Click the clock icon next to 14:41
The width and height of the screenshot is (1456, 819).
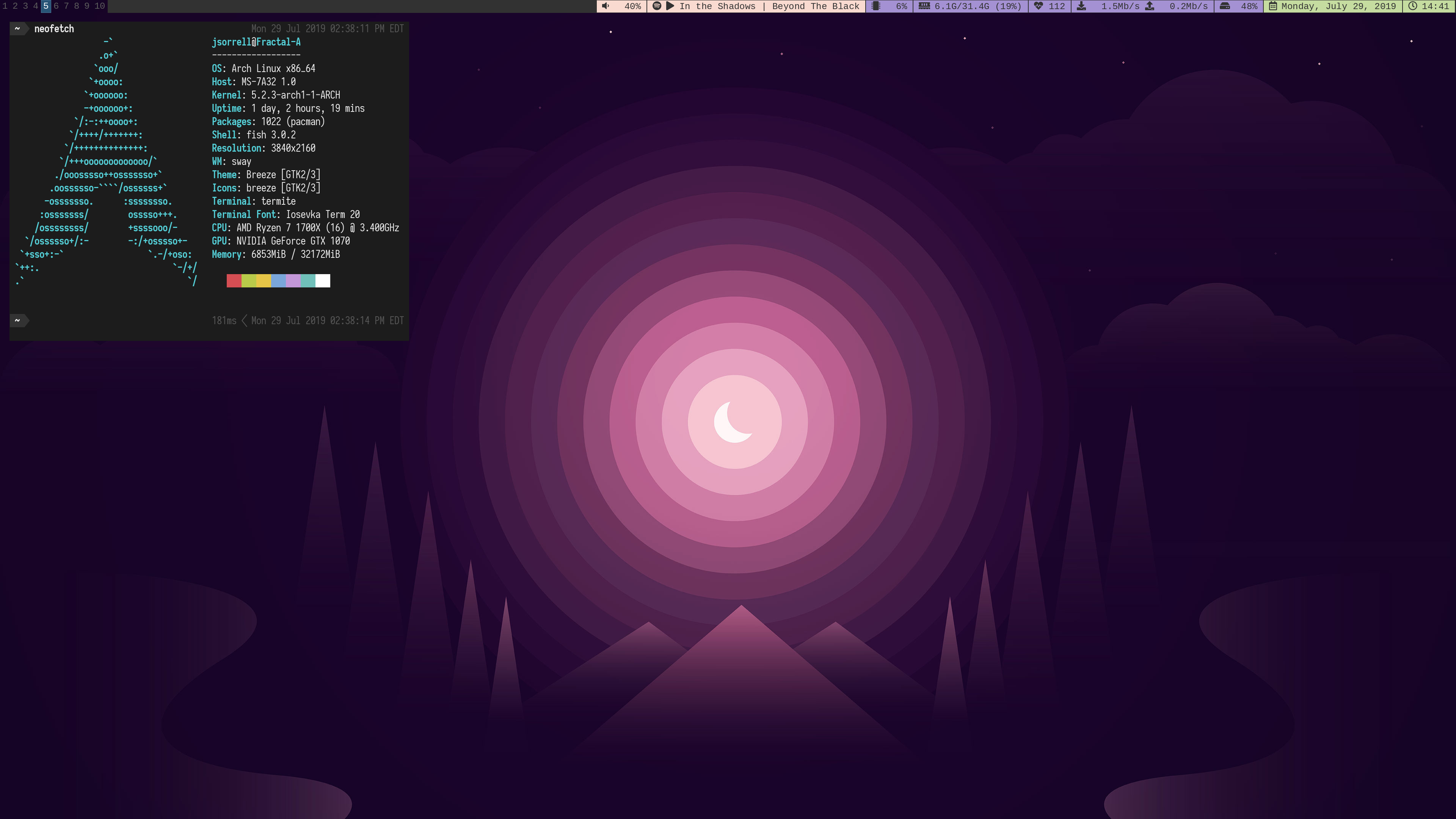(1412, 6)
